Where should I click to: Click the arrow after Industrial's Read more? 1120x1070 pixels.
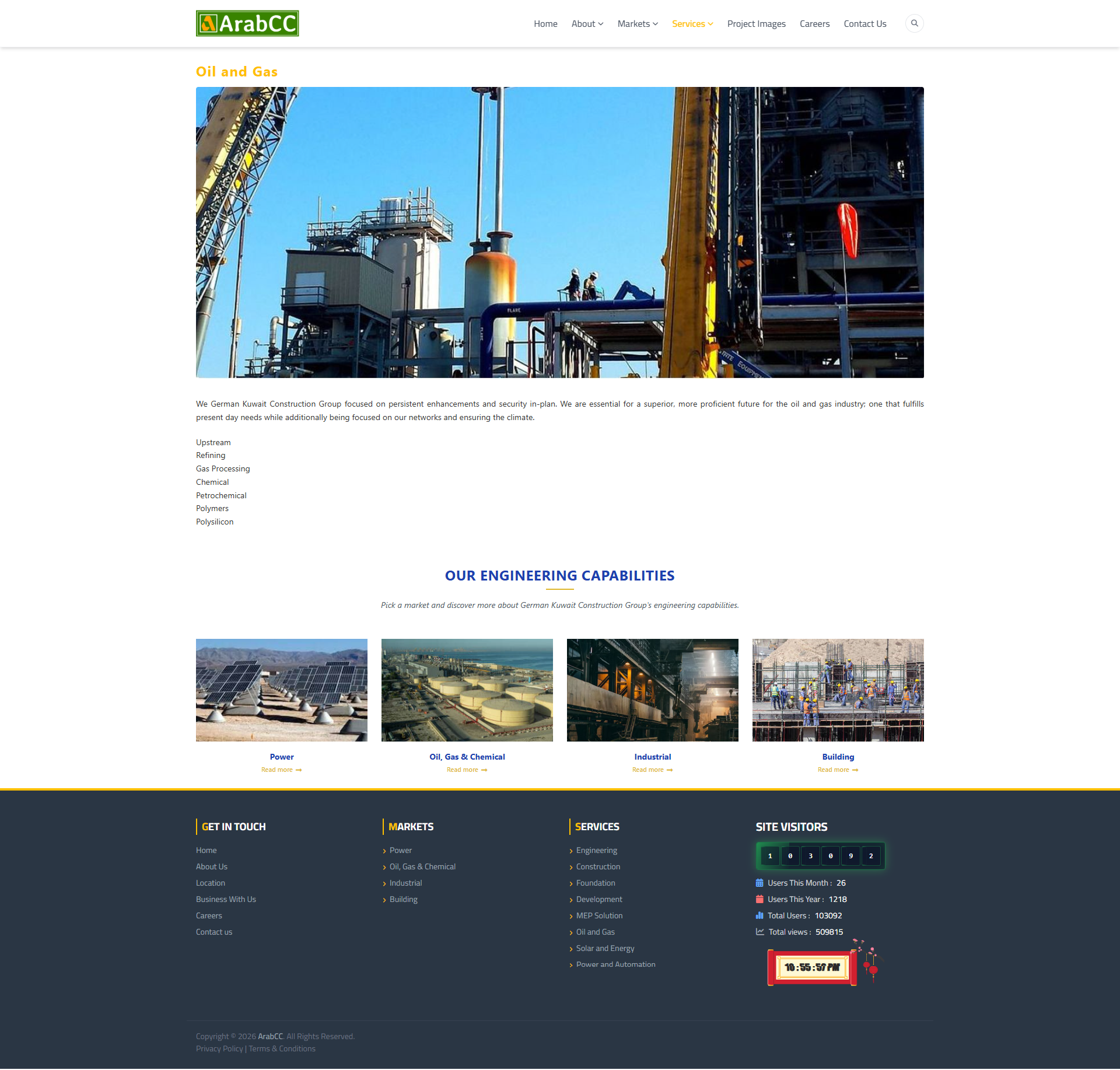670,770
